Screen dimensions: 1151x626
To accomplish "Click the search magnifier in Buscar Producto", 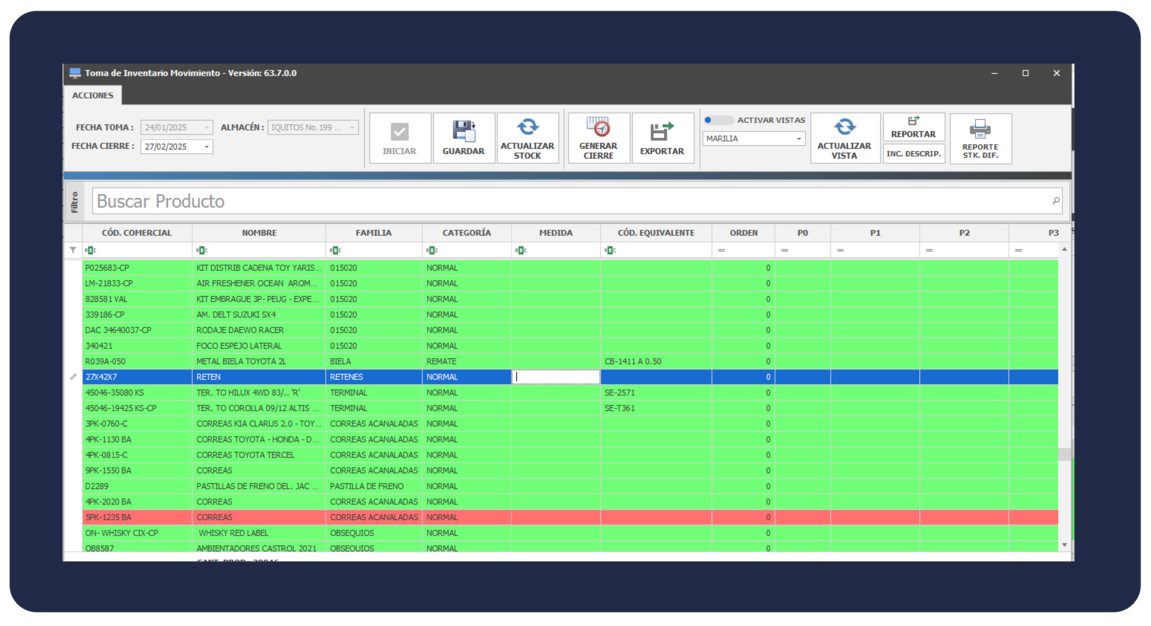I will tap(1056, 201).
